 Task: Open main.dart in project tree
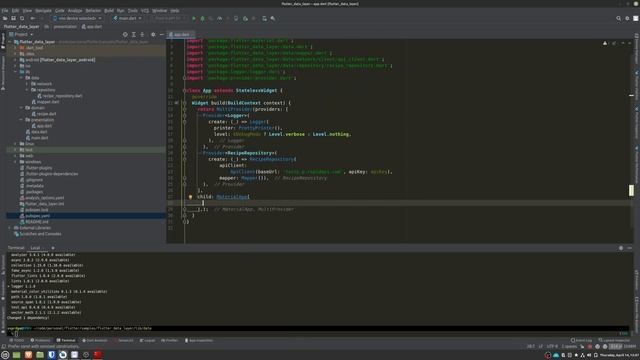(x=38, y=138)
